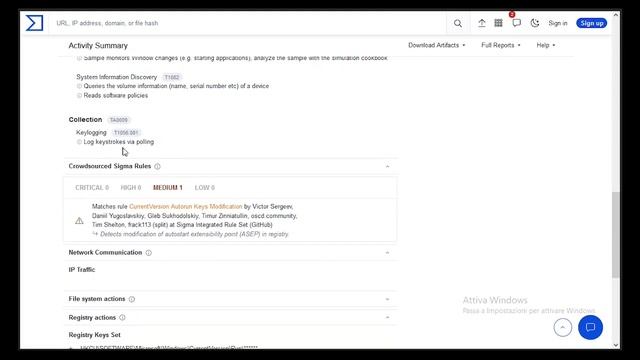The height and width of the screenshot is (360, 640).
Task: Click the T1056.001 Keylogging tag
Action: tap(126, 133)
